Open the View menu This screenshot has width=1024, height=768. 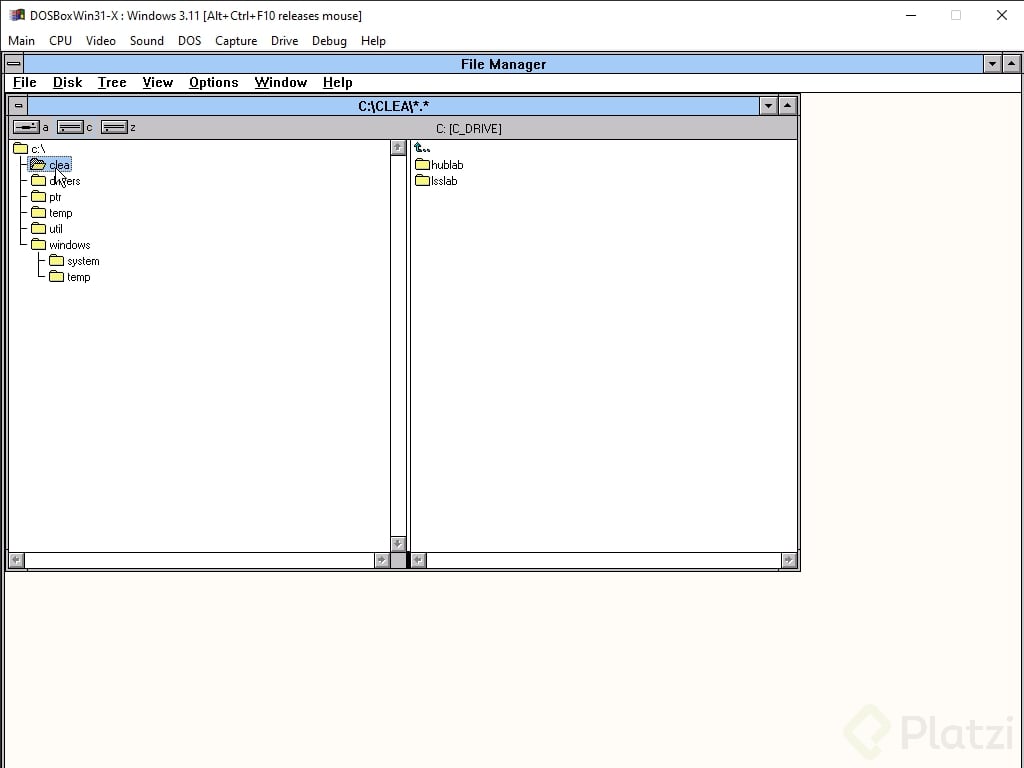[x=157, y=82]
